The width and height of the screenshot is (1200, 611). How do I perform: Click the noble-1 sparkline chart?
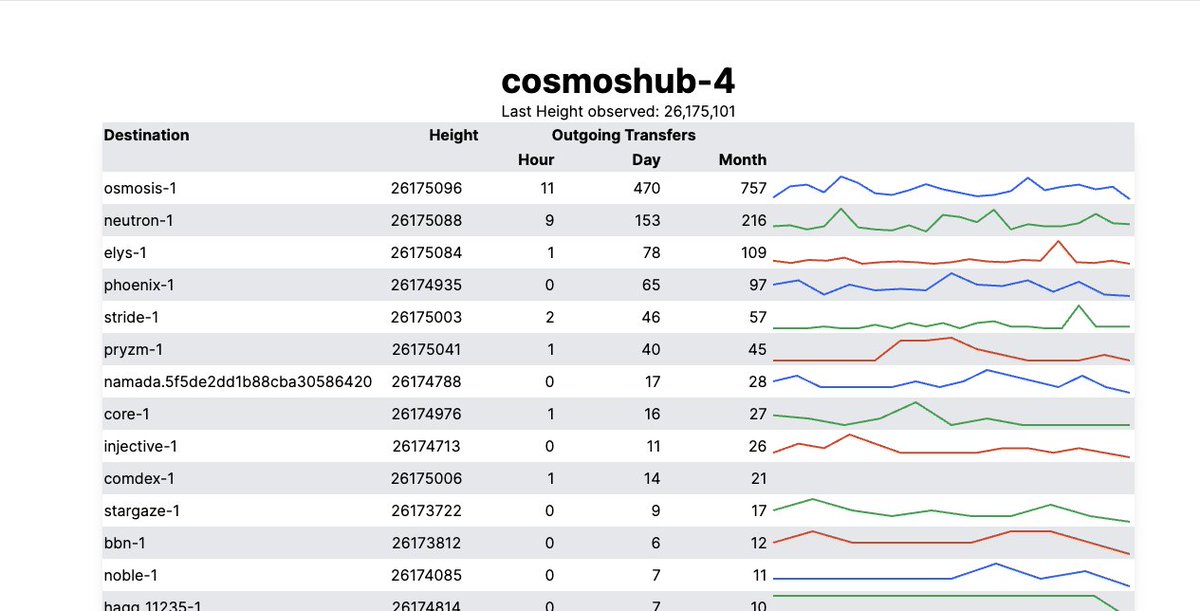pyautogui.click(x=951, y=575)
